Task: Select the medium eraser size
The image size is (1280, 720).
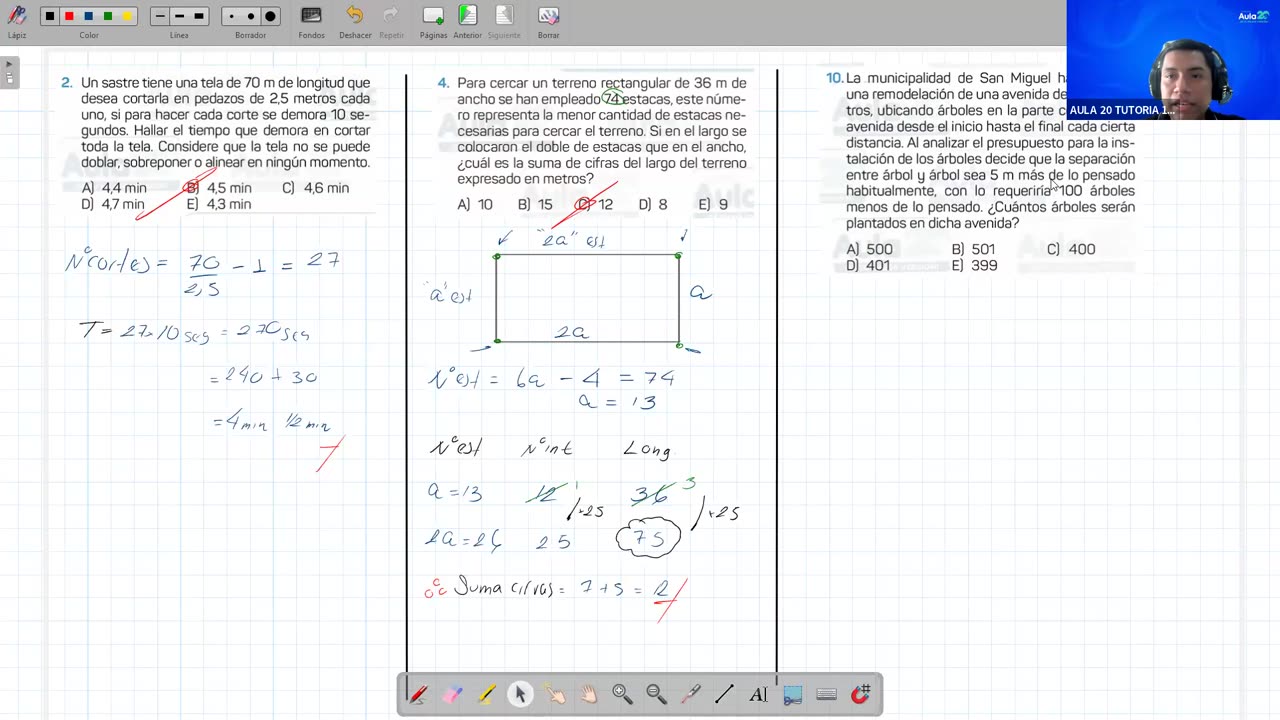Action: (x=250, y=16)
